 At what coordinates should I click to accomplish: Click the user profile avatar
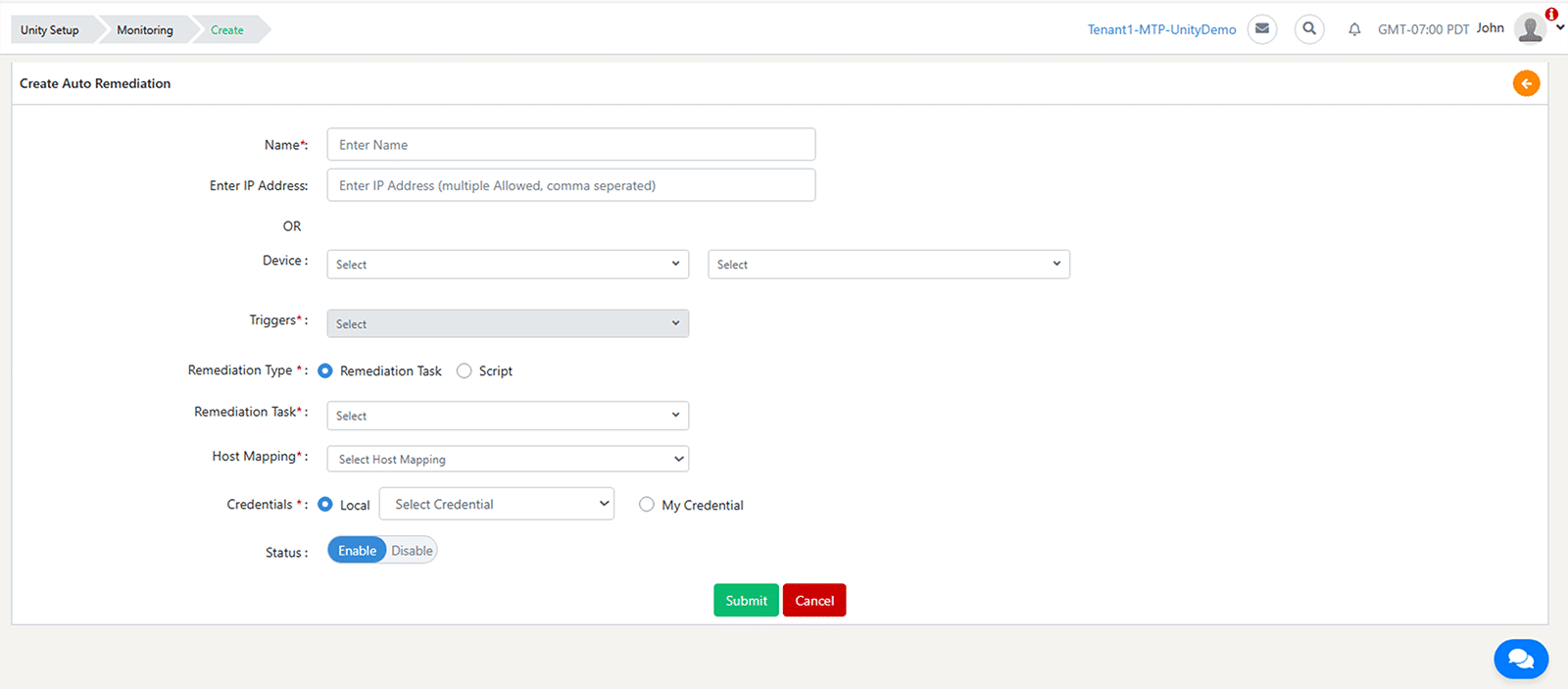[1529, 29]
